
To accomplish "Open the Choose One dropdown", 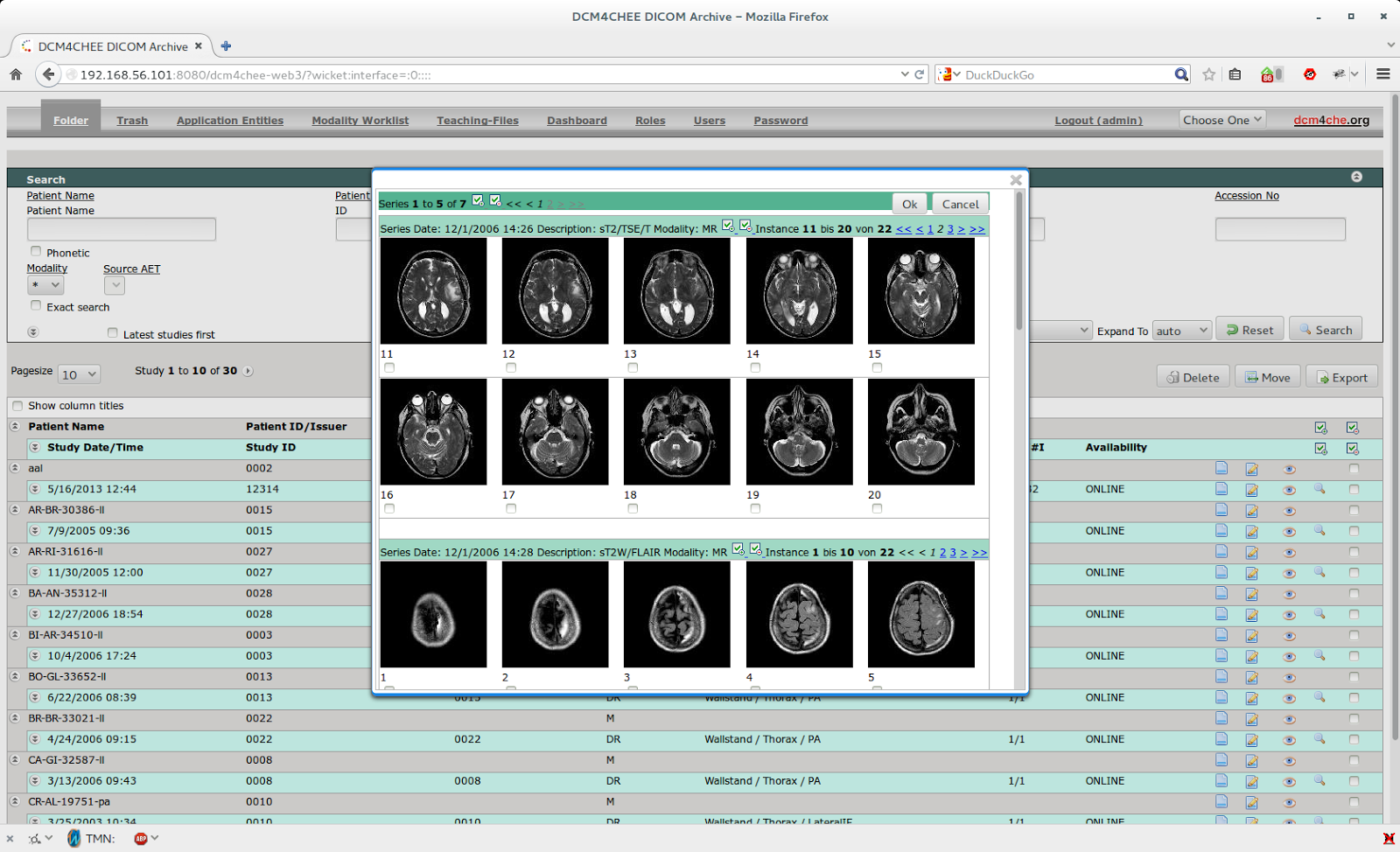I will (1222, 120).
